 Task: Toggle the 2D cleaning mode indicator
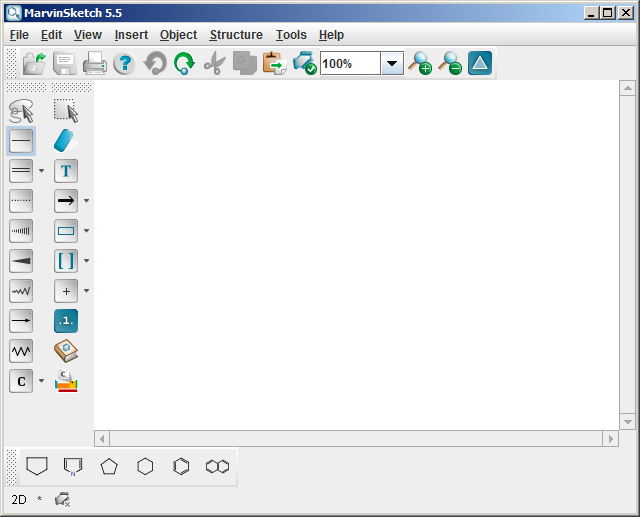tap(19, 499)
